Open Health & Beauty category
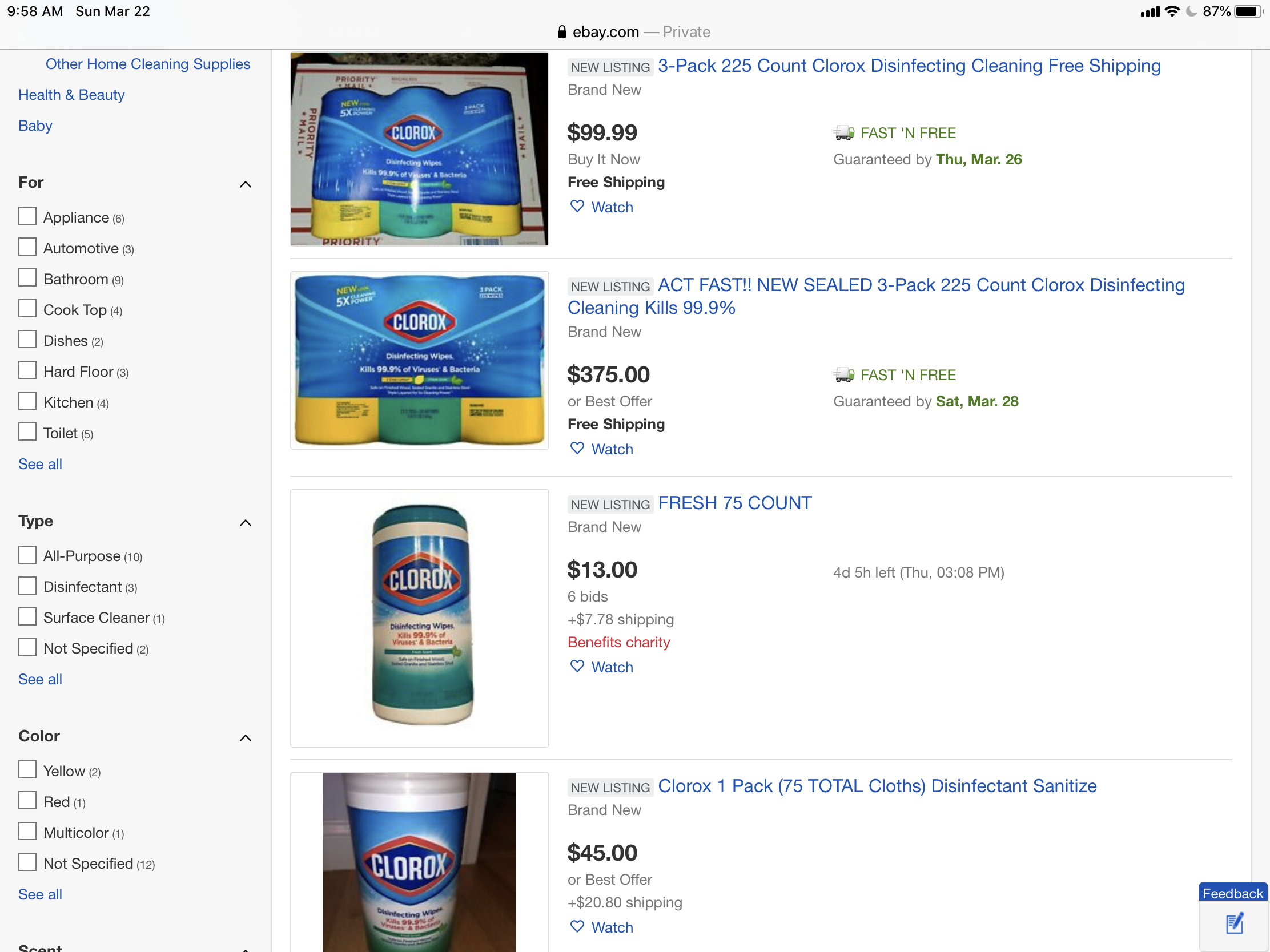1270x952 pixels. pos(71,95)
